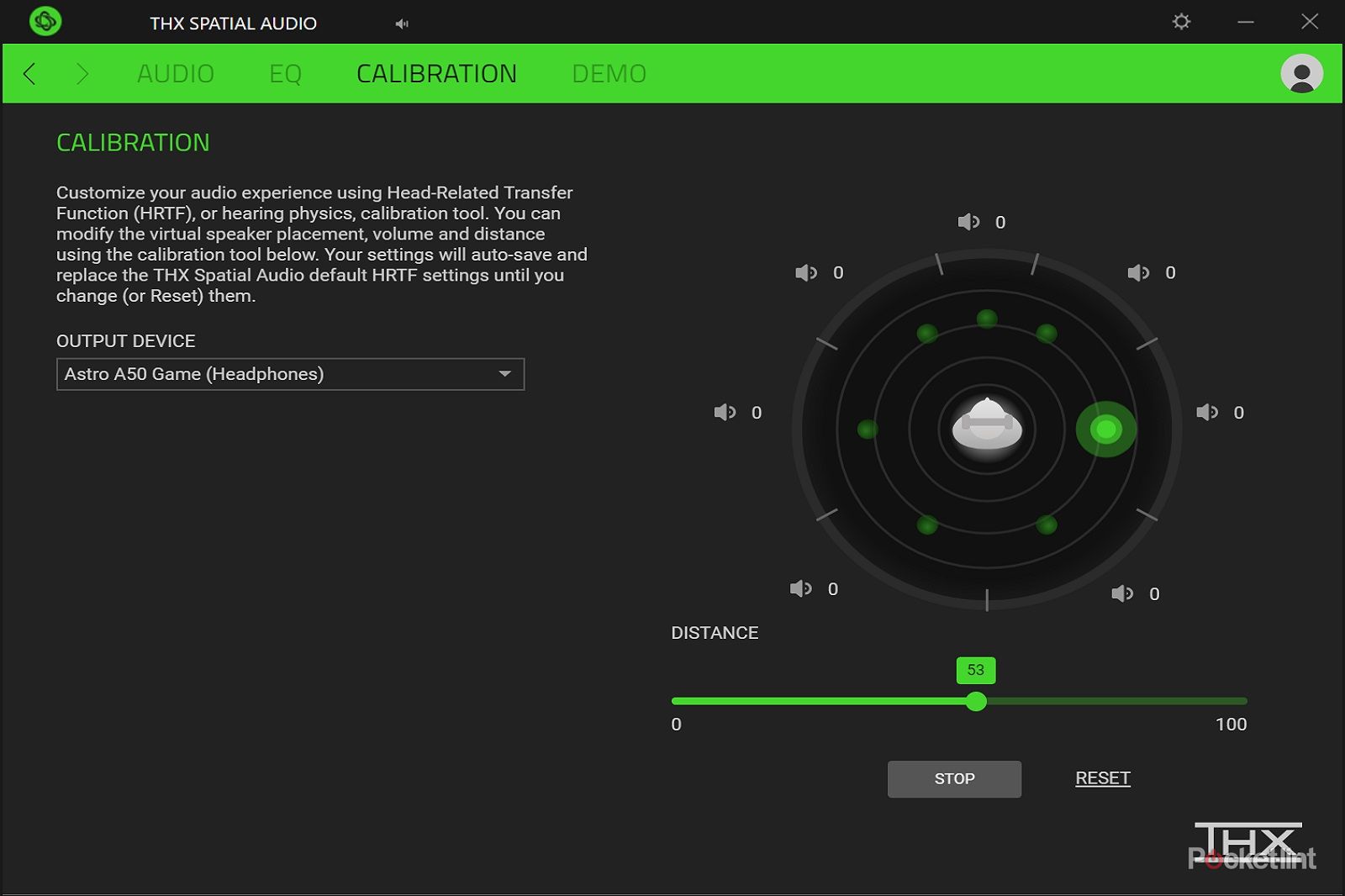Click the right side speaker volume icon

[x=1207, y=413]
